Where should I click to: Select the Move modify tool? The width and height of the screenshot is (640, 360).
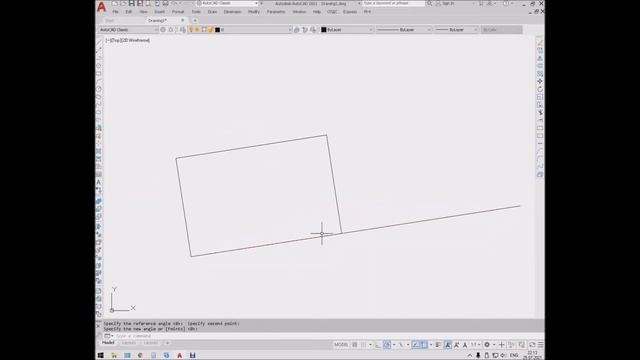coord(540,81)
